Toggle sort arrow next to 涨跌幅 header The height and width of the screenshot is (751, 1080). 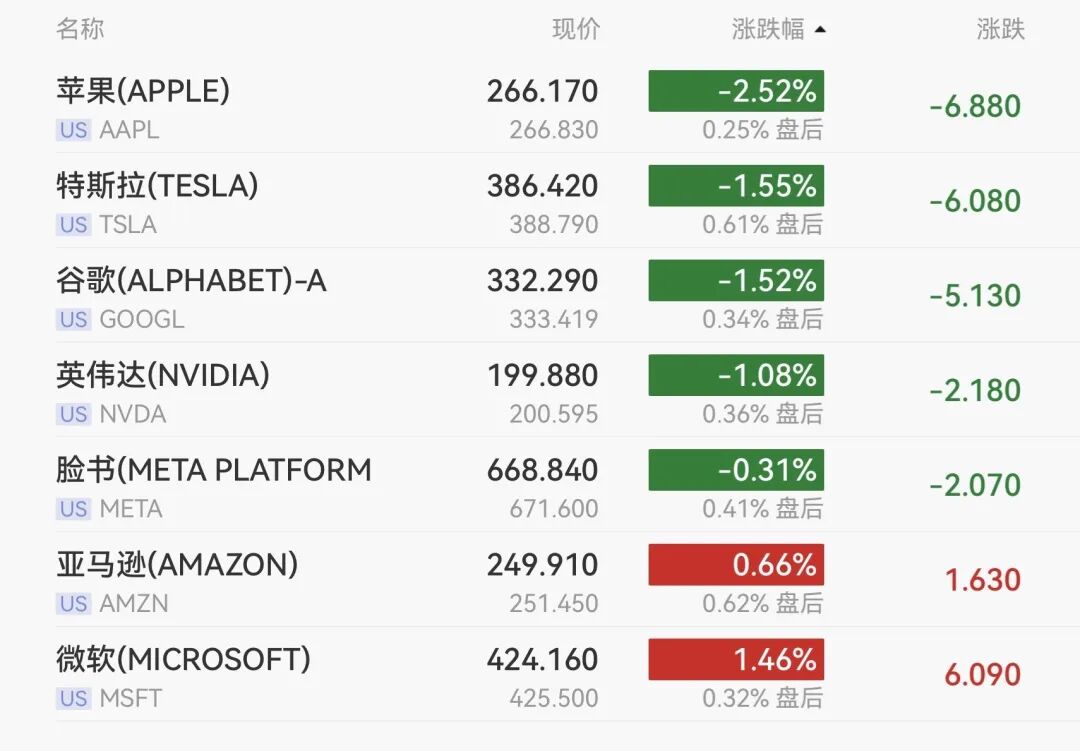[820, 30]
